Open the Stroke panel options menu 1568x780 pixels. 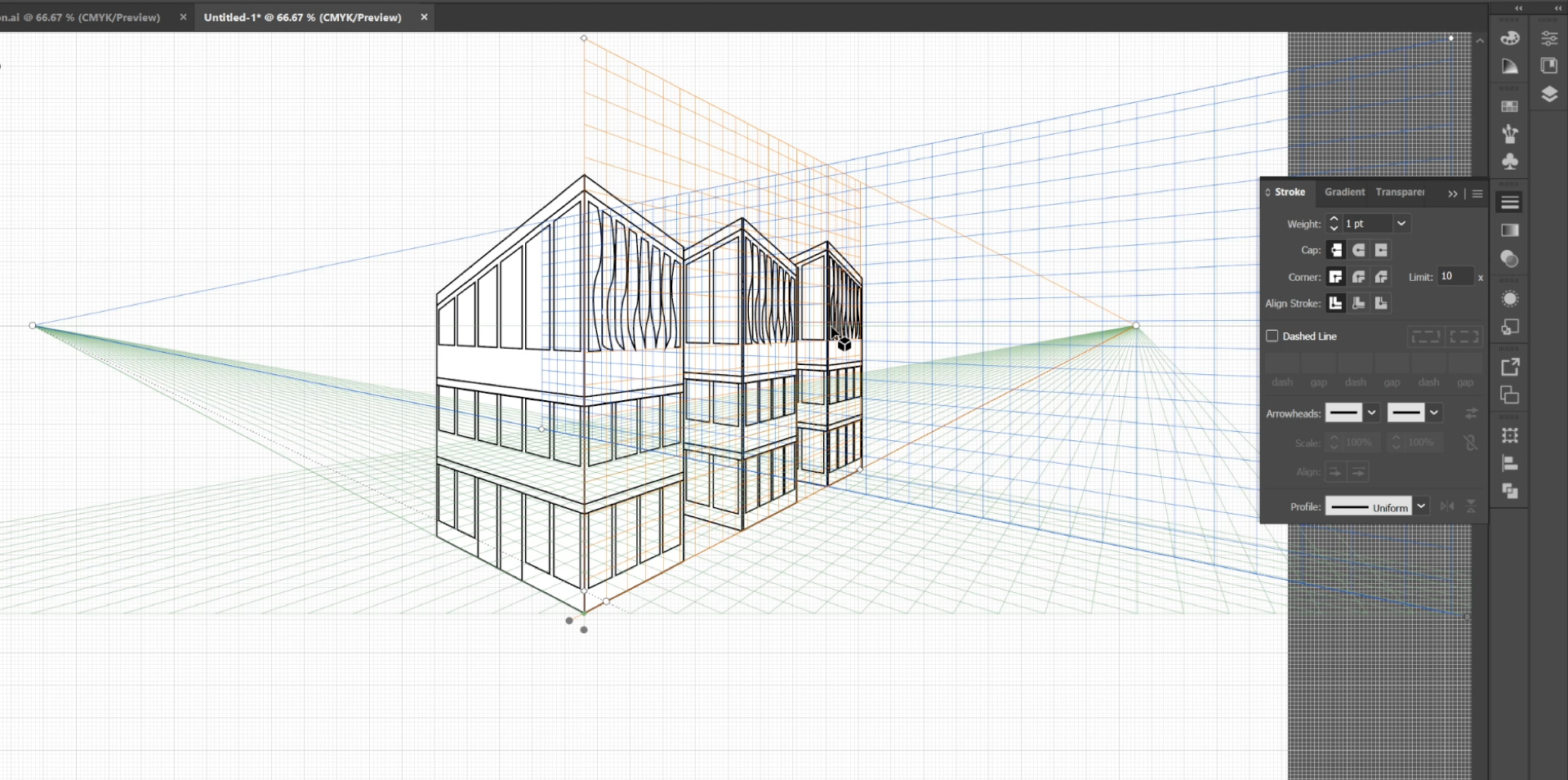click(1477, 194)
